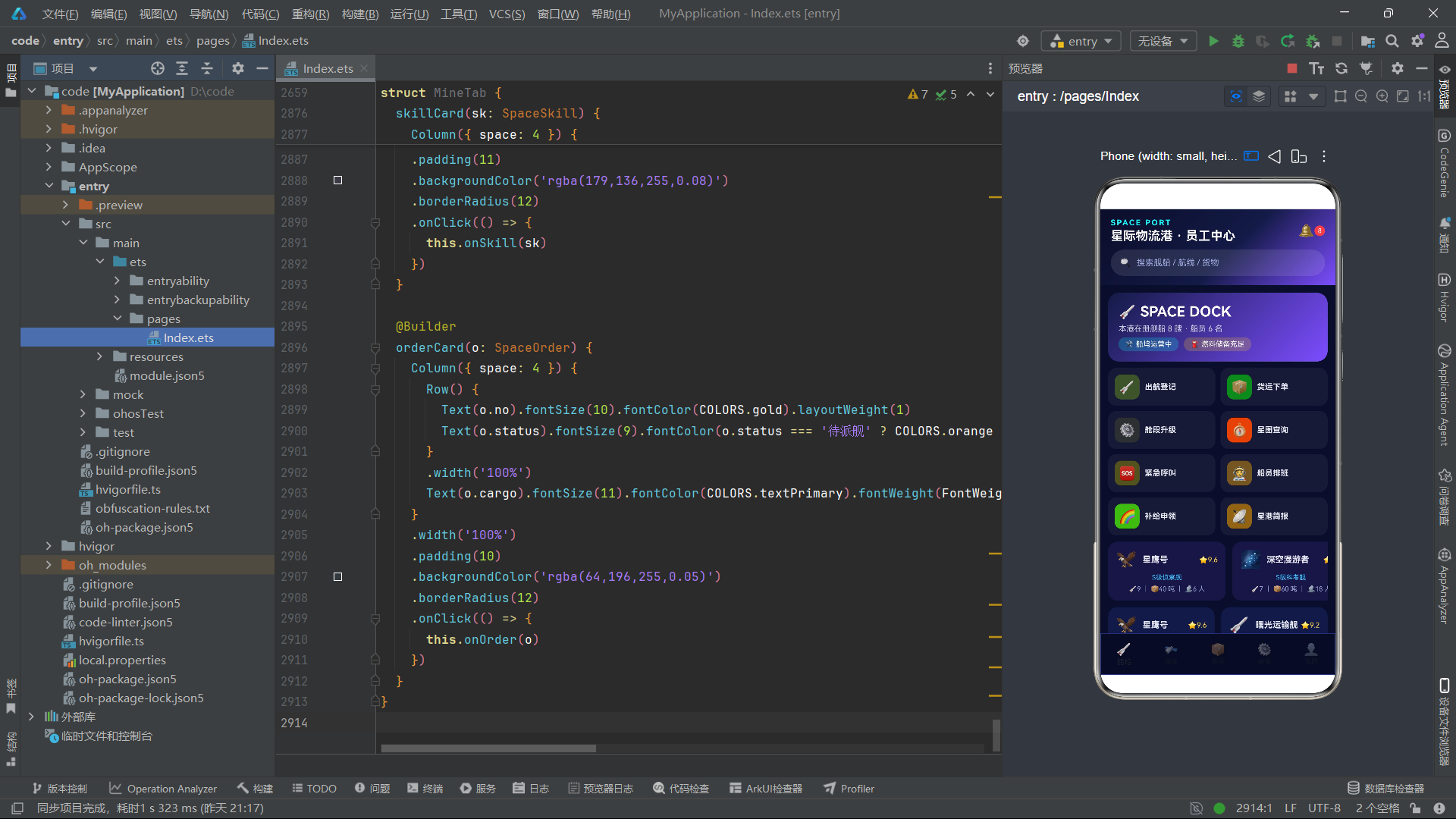Collapse the pages folder
Image resolution: width=1456 pixels, height=819 pixels.
pos(118,318)
